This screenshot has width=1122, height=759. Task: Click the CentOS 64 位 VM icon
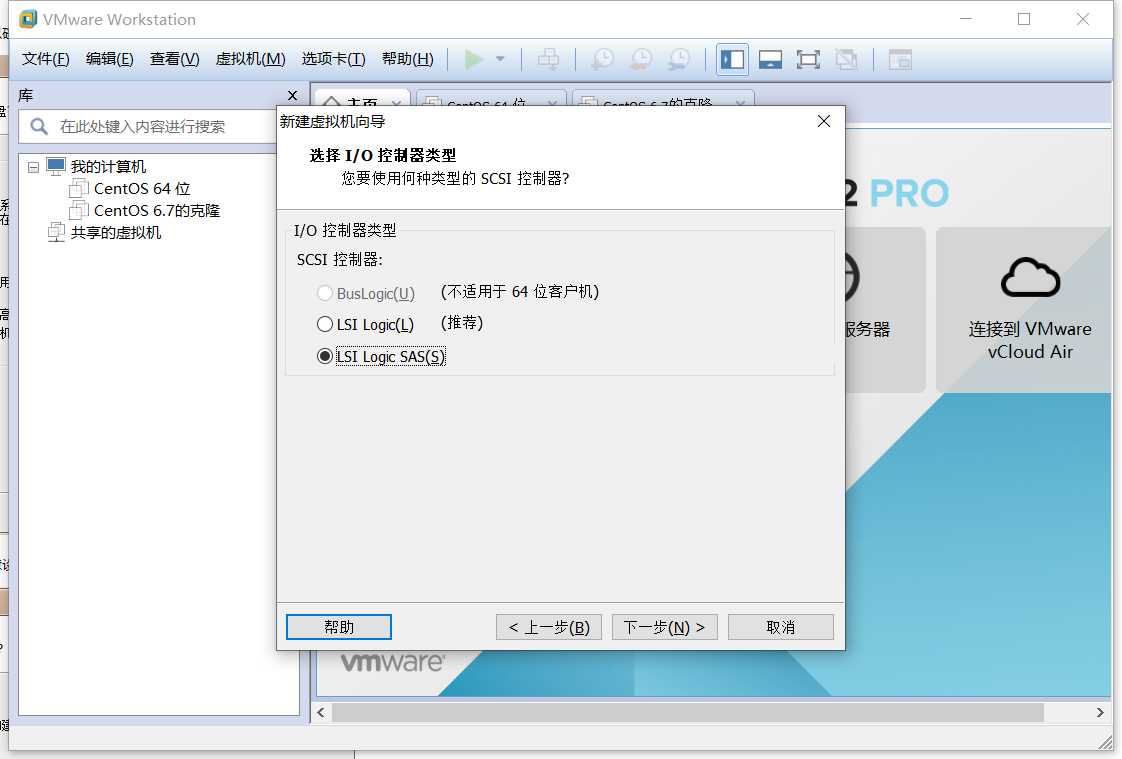(x=79, y=189)
